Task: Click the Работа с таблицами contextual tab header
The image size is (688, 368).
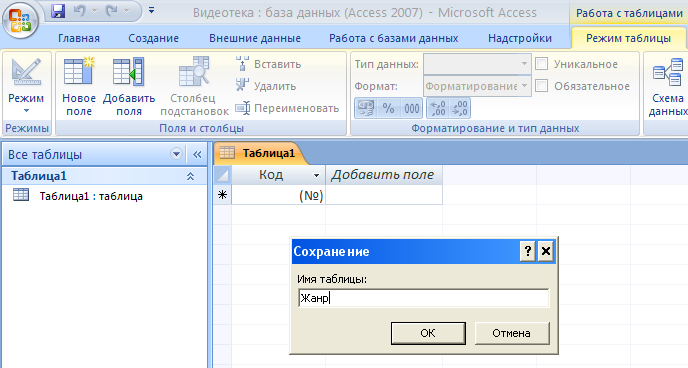Action: (629, 13)
